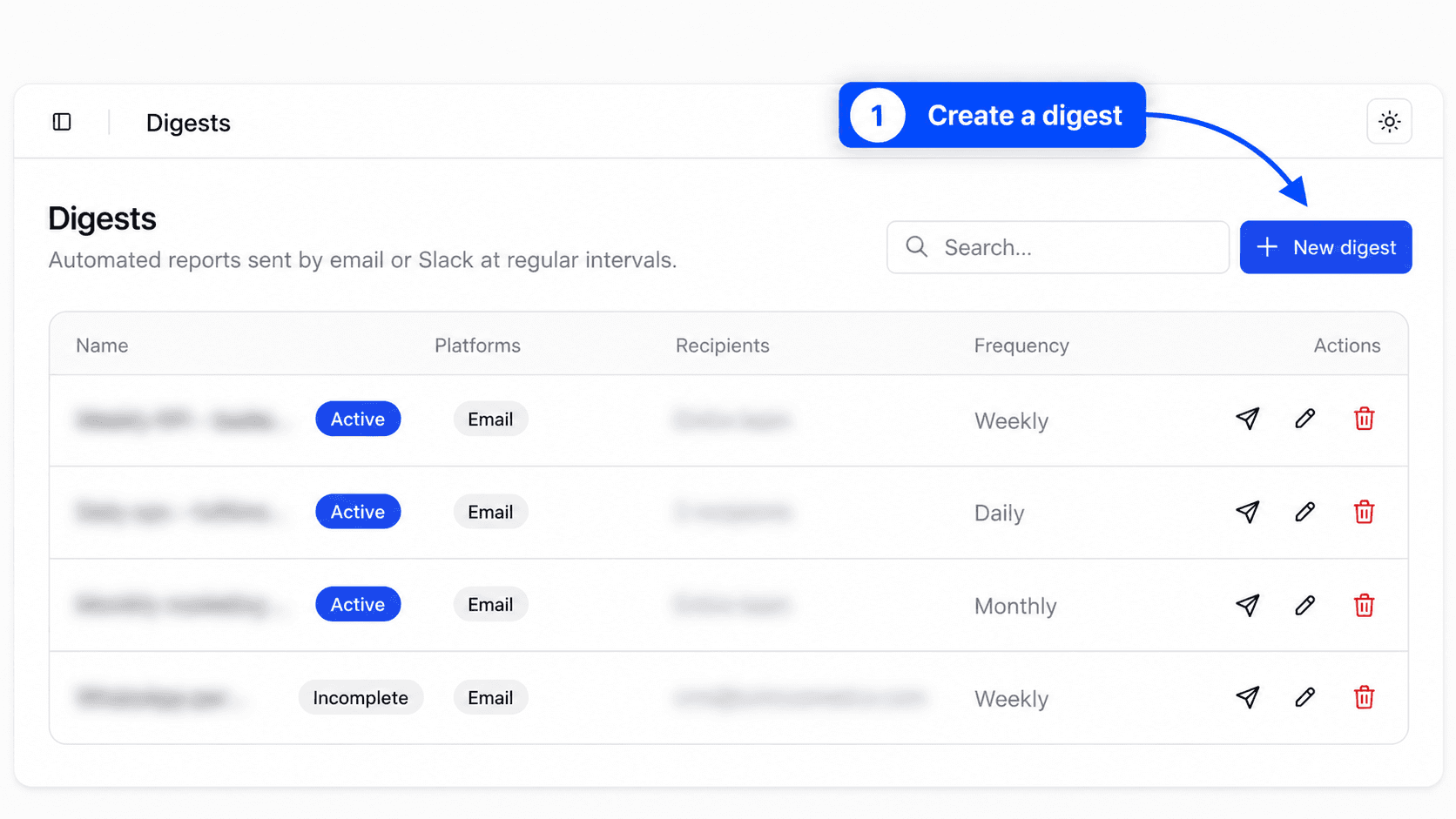Click the Monthly frequency cell
1456x819 pixels.
point(1015,606)
